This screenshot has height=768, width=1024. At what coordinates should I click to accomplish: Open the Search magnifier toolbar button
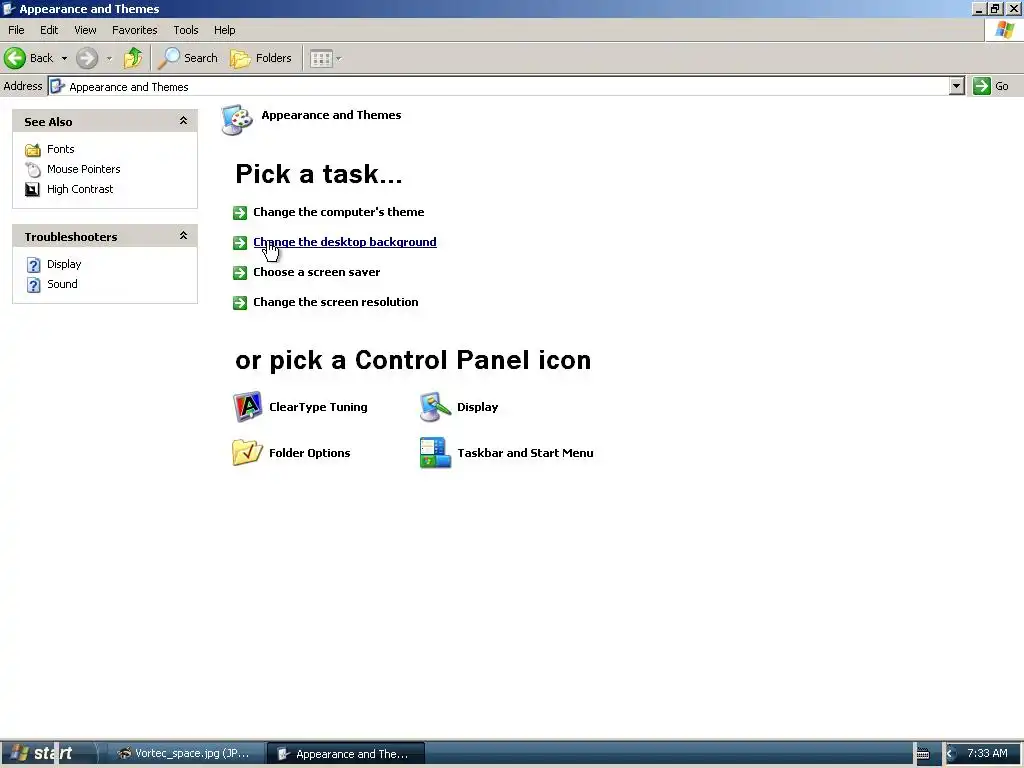pyautogui.click(x=188, y=58)
